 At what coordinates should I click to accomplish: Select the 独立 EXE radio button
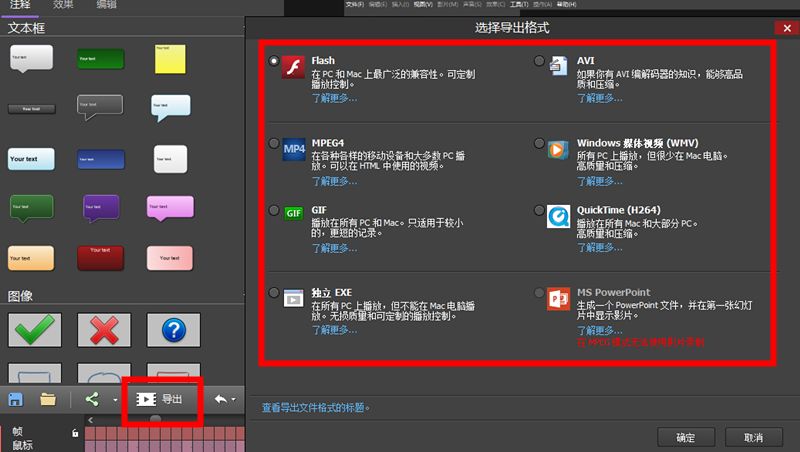coord(274,292)
